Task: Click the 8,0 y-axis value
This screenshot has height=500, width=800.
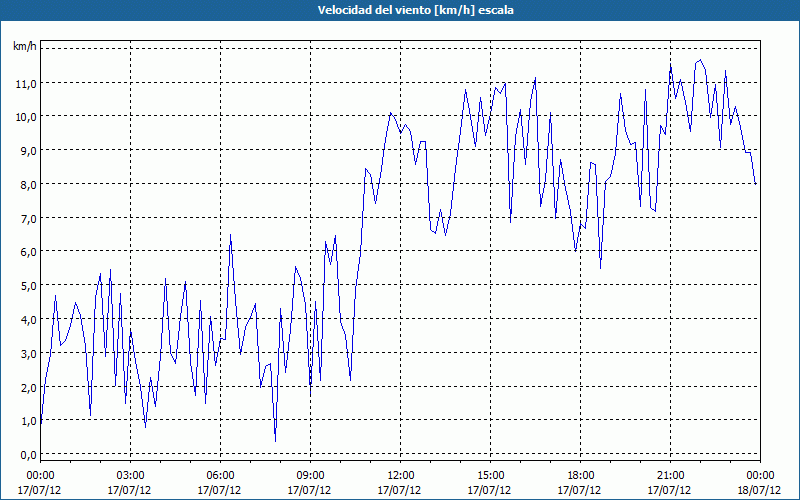Action: coord(28,185)
